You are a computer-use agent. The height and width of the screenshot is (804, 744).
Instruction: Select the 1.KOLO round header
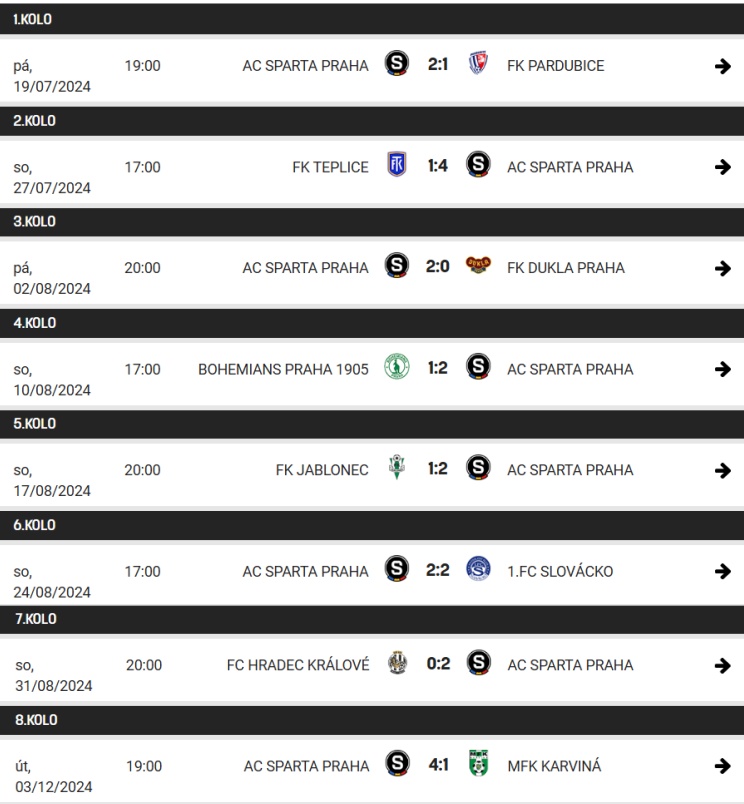[33, 20]
